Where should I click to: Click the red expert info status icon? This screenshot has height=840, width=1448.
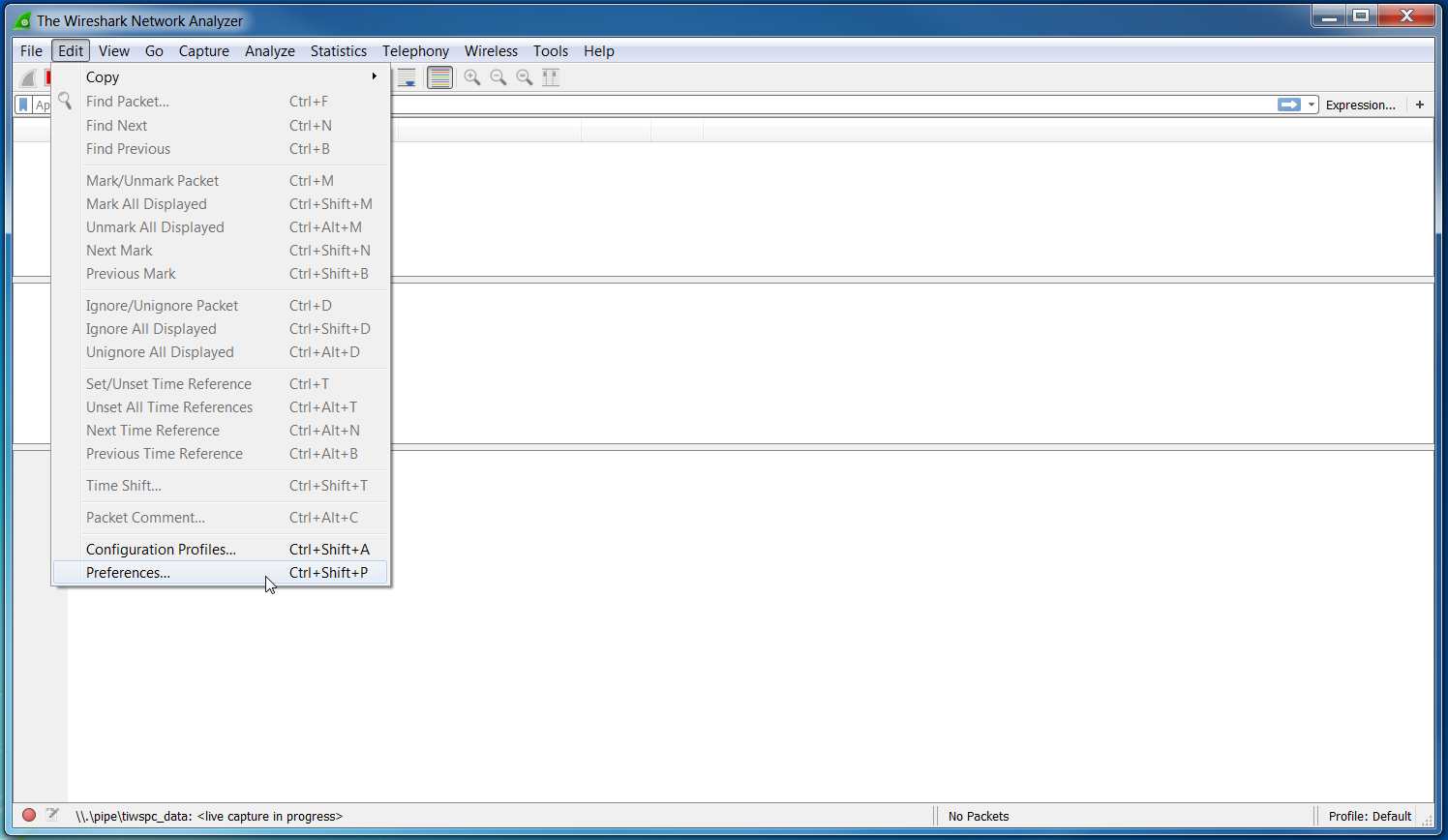coord(29,815)
